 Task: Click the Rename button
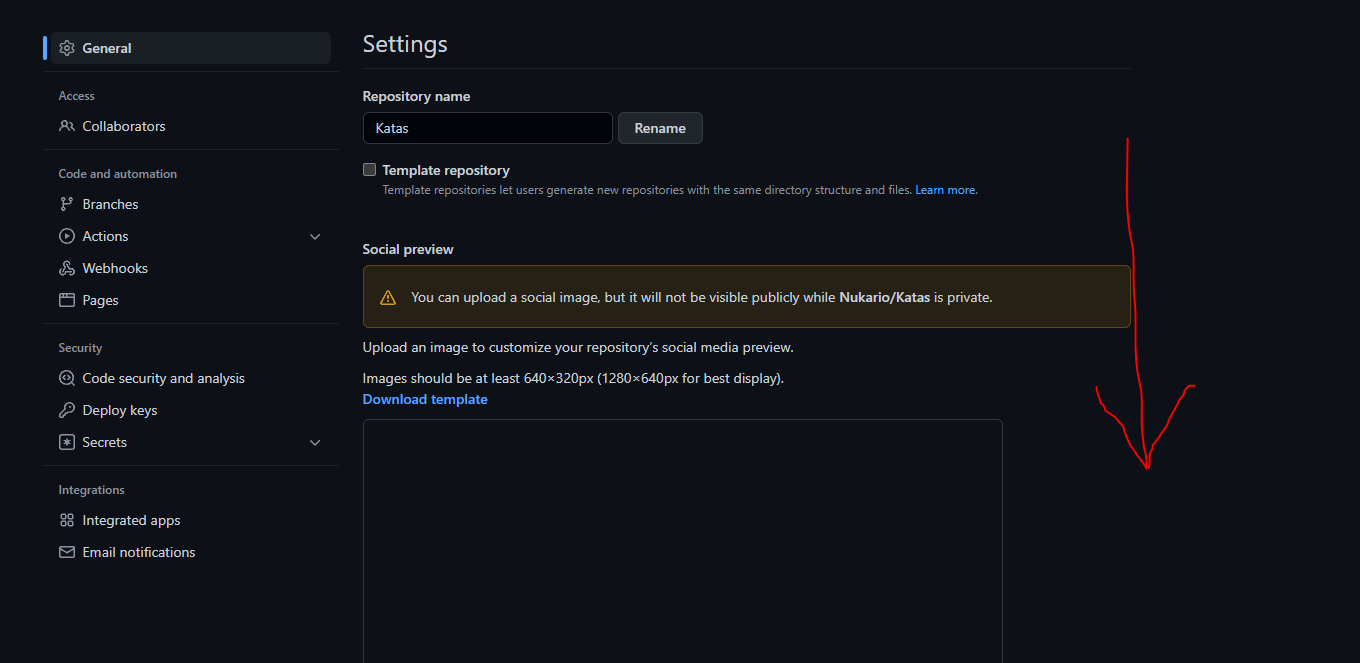click(660, 128)
